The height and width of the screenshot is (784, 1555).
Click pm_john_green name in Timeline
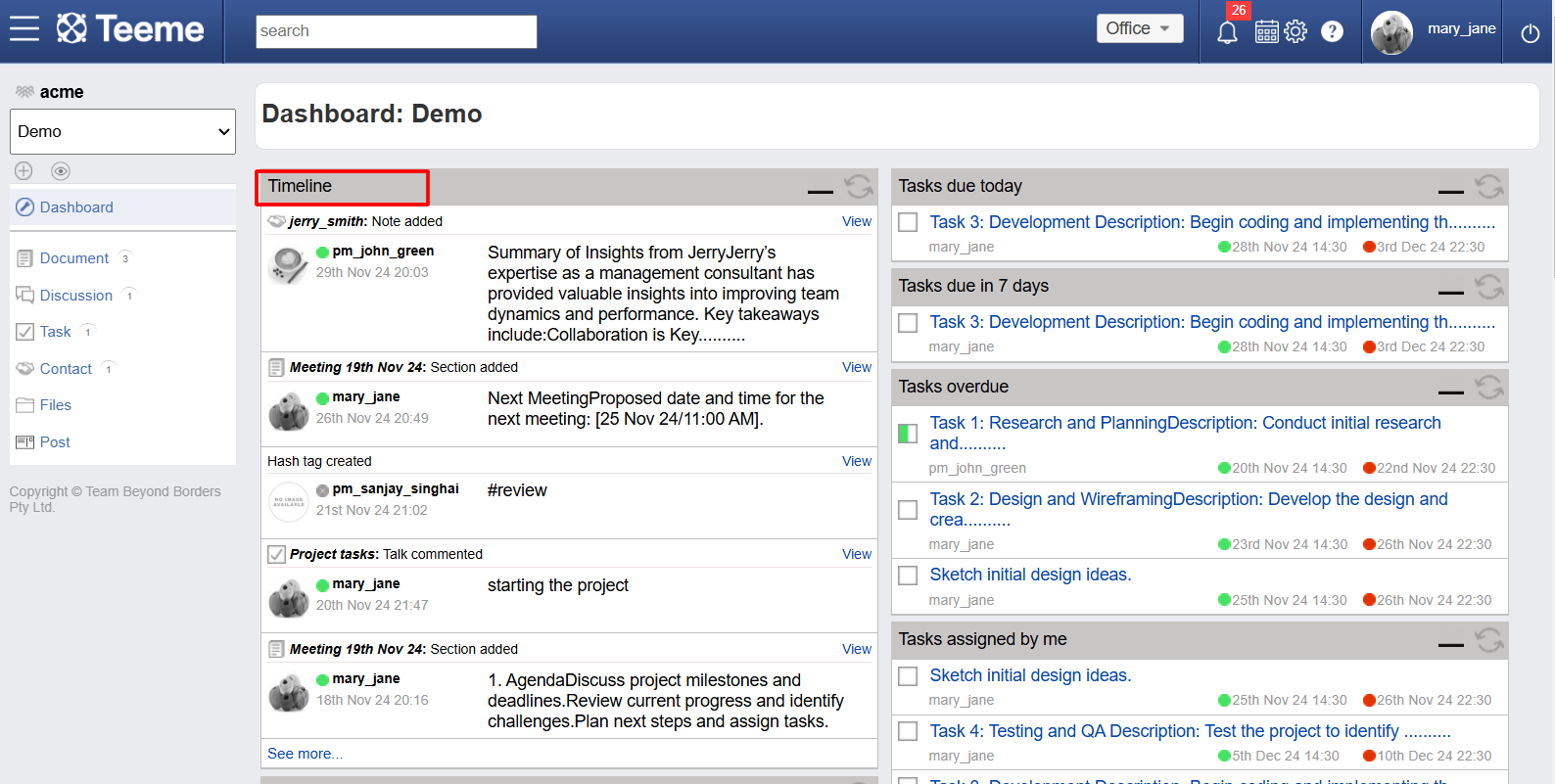coord(383,251)
